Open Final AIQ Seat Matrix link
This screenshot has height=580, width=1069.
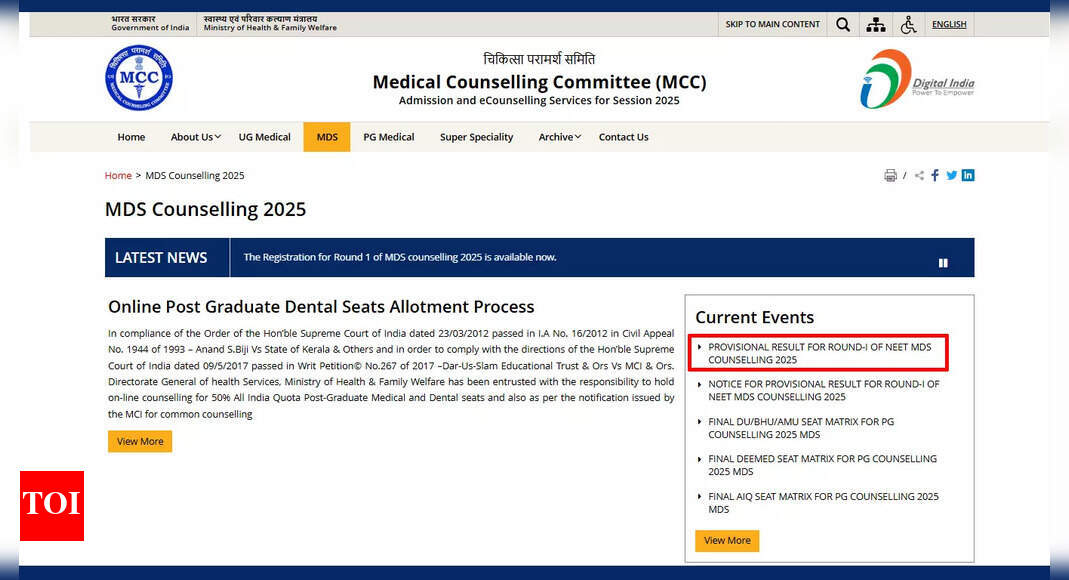(823, 503)
